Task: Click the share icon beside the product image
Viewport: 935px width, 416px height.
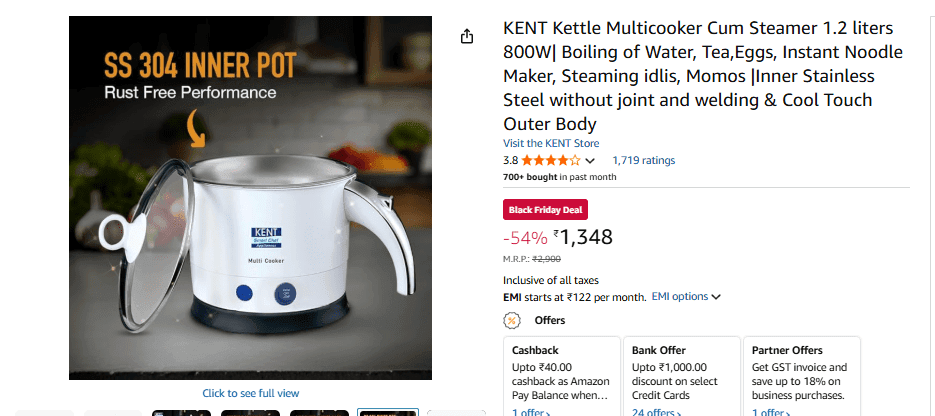Action: pos(466,36)
